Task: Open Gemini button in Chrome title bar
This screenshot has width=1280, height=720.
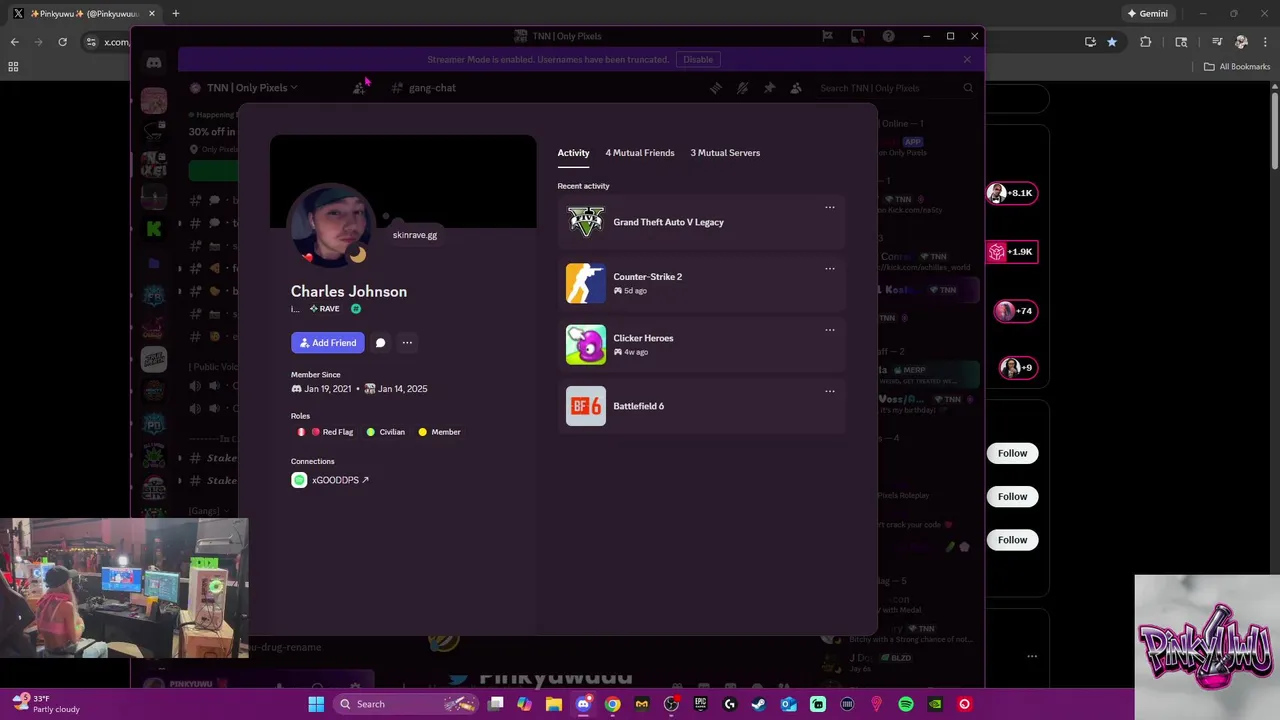Action: 1148,14
